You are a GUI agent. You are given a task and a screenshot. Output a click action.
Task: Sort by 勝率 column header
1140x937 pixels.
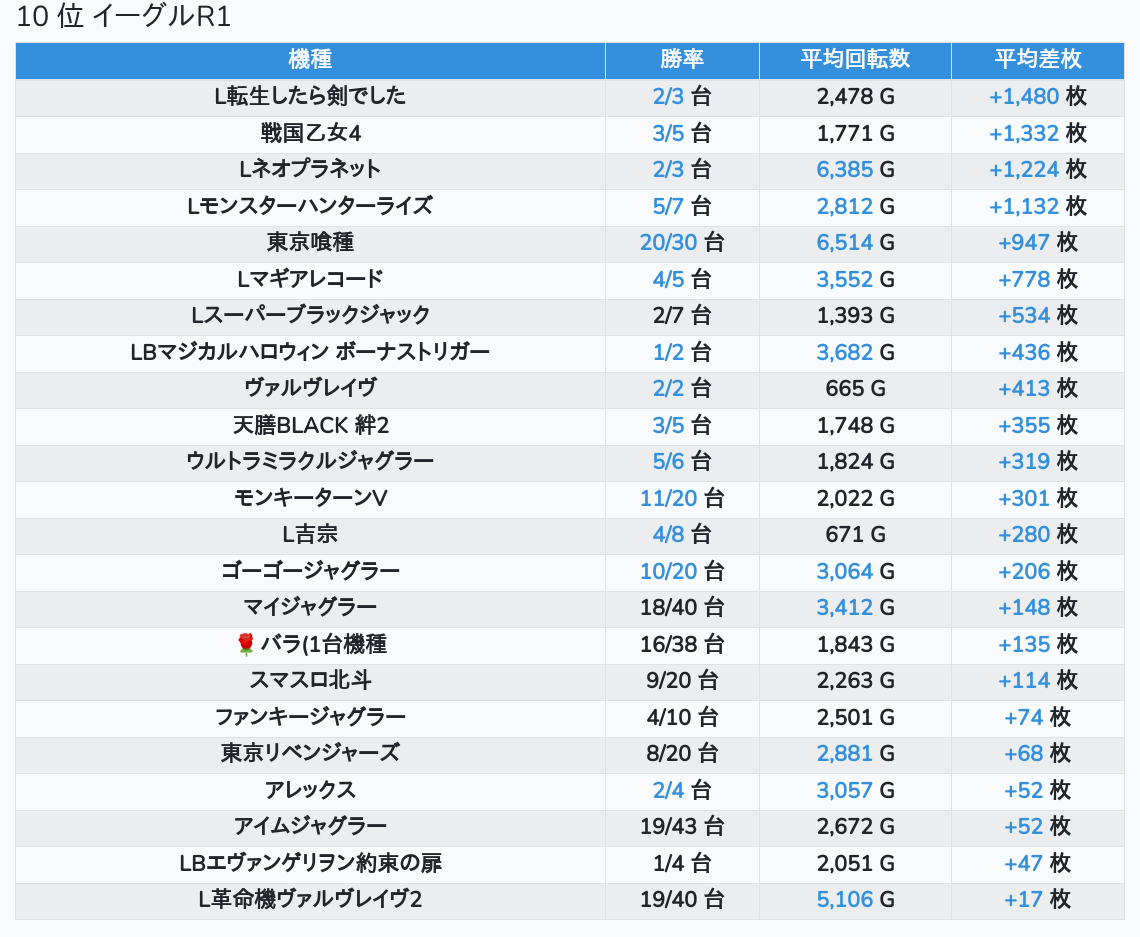tap(682, 60)
